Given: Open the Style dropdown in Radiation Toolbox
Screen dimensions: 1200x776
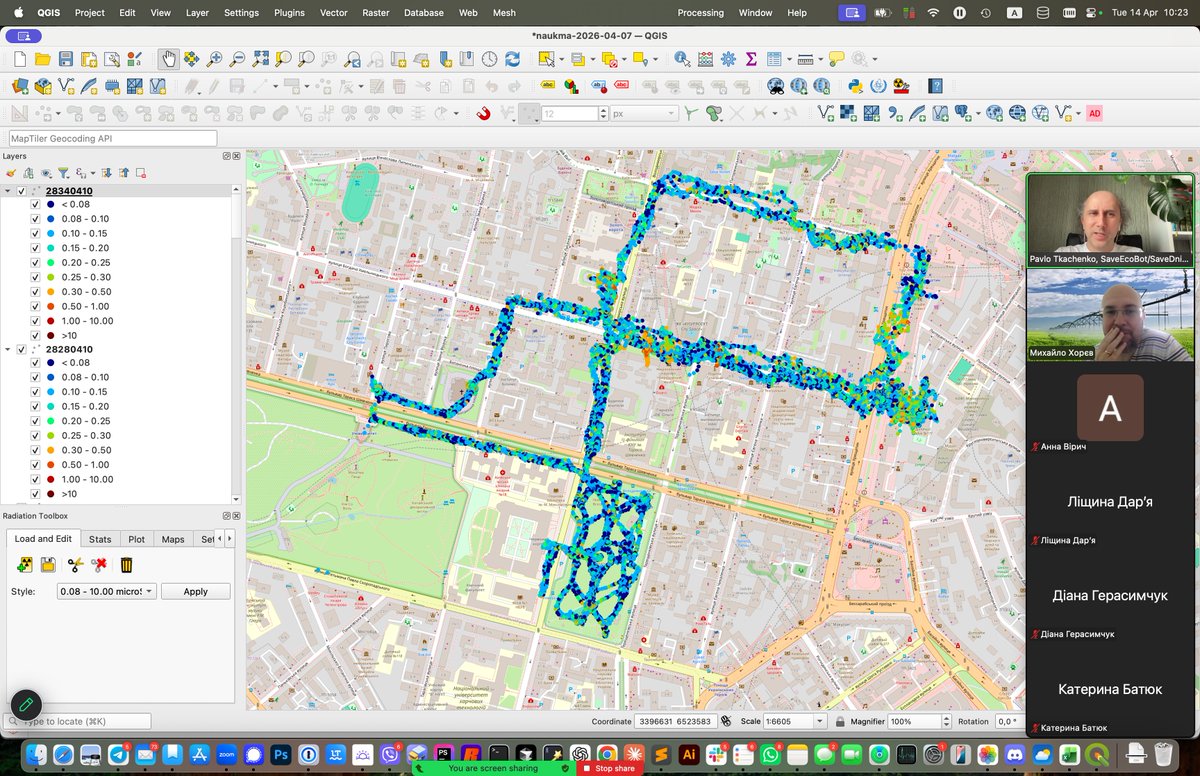Looking at the screenshot, I should 107,591.
